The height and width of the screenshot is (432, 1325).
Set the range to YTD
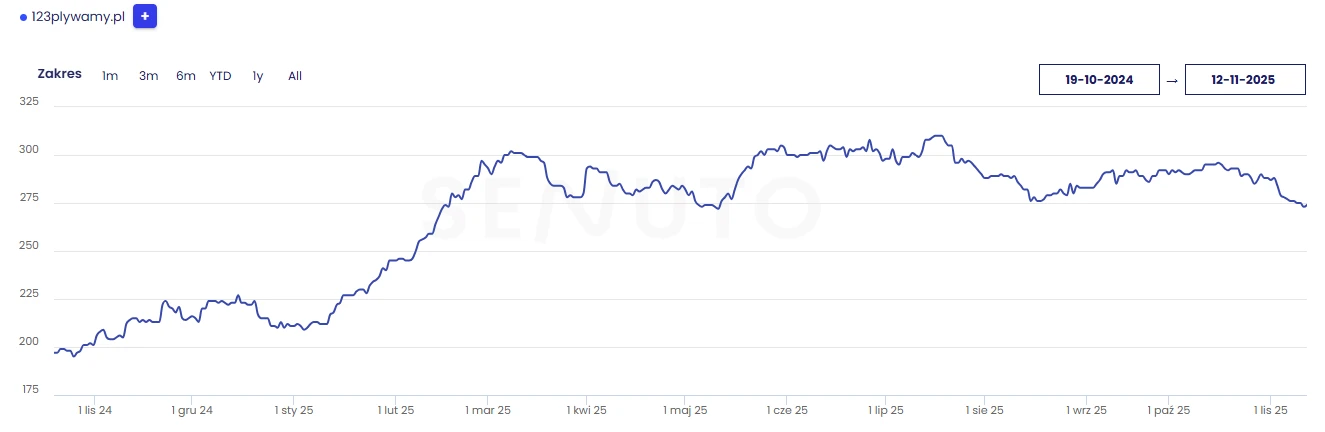click(x=220, y=76)
